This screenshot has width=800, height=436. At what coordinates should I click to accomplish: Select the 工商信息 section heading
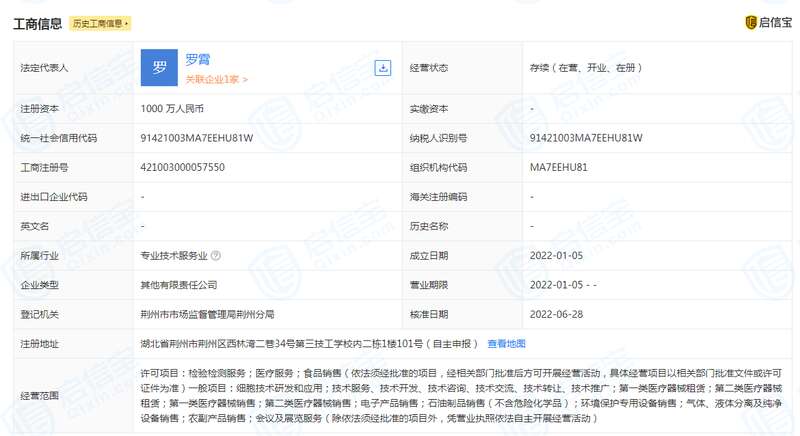(39, 22)
